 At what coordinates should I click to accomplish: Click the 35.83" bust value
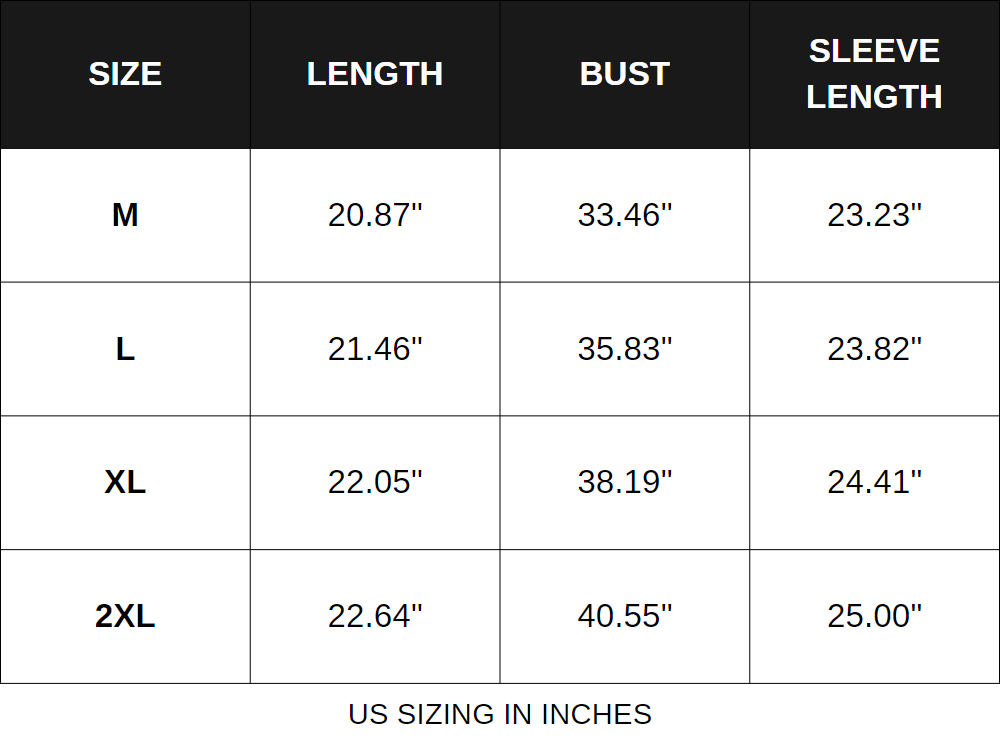[x=625, y=349]
